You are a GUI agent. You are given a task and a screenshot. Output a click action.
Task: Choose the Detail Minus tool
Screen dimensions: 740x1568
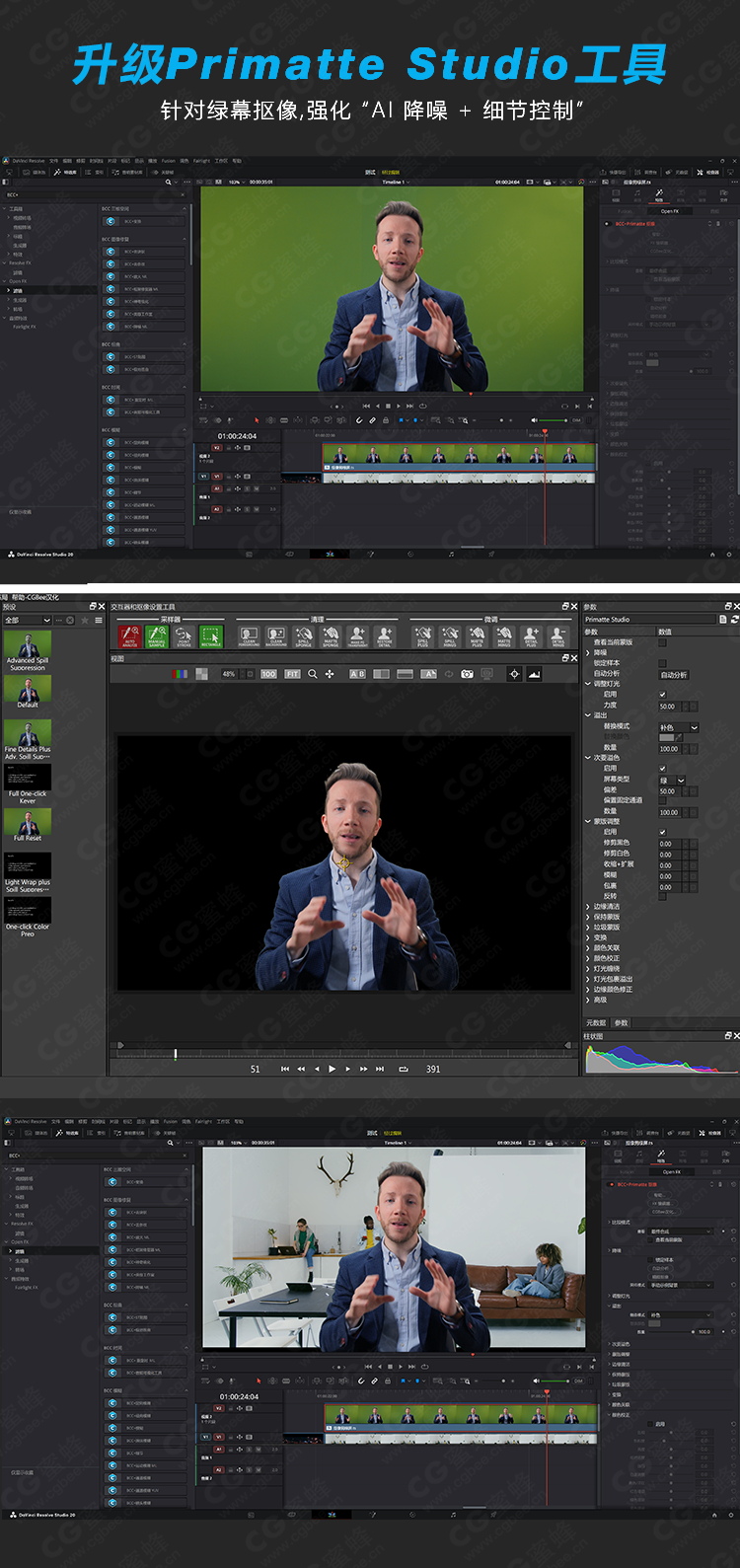pyautogui.click(x=558, y=636)
